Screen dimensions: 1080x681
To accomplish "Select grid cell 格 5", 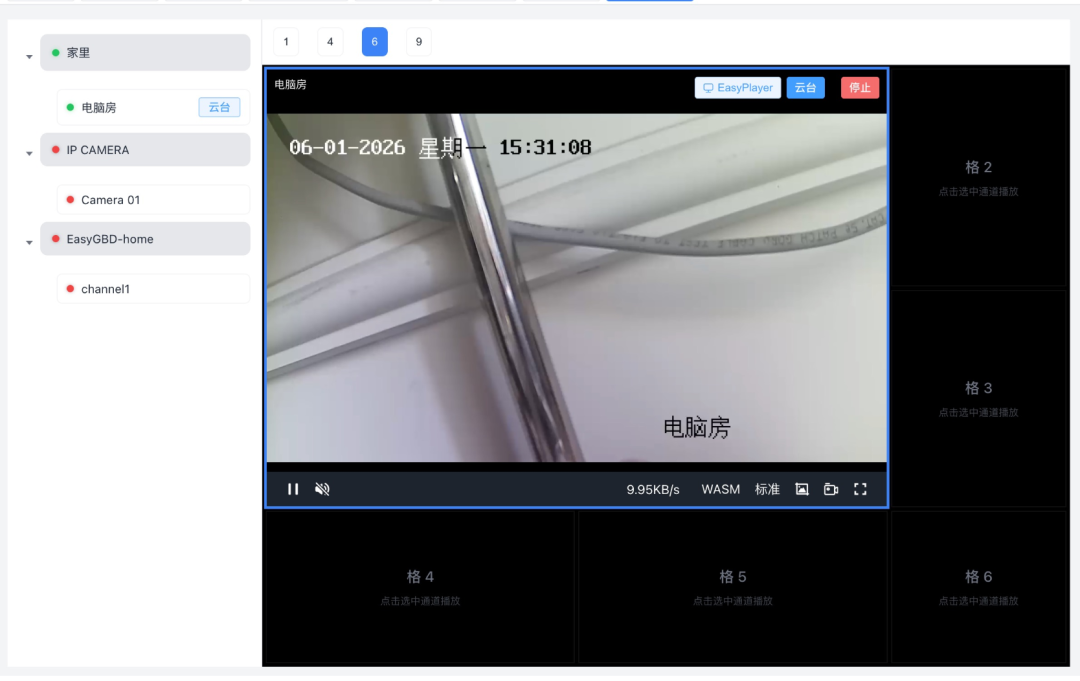I will (x=732, y=587).
